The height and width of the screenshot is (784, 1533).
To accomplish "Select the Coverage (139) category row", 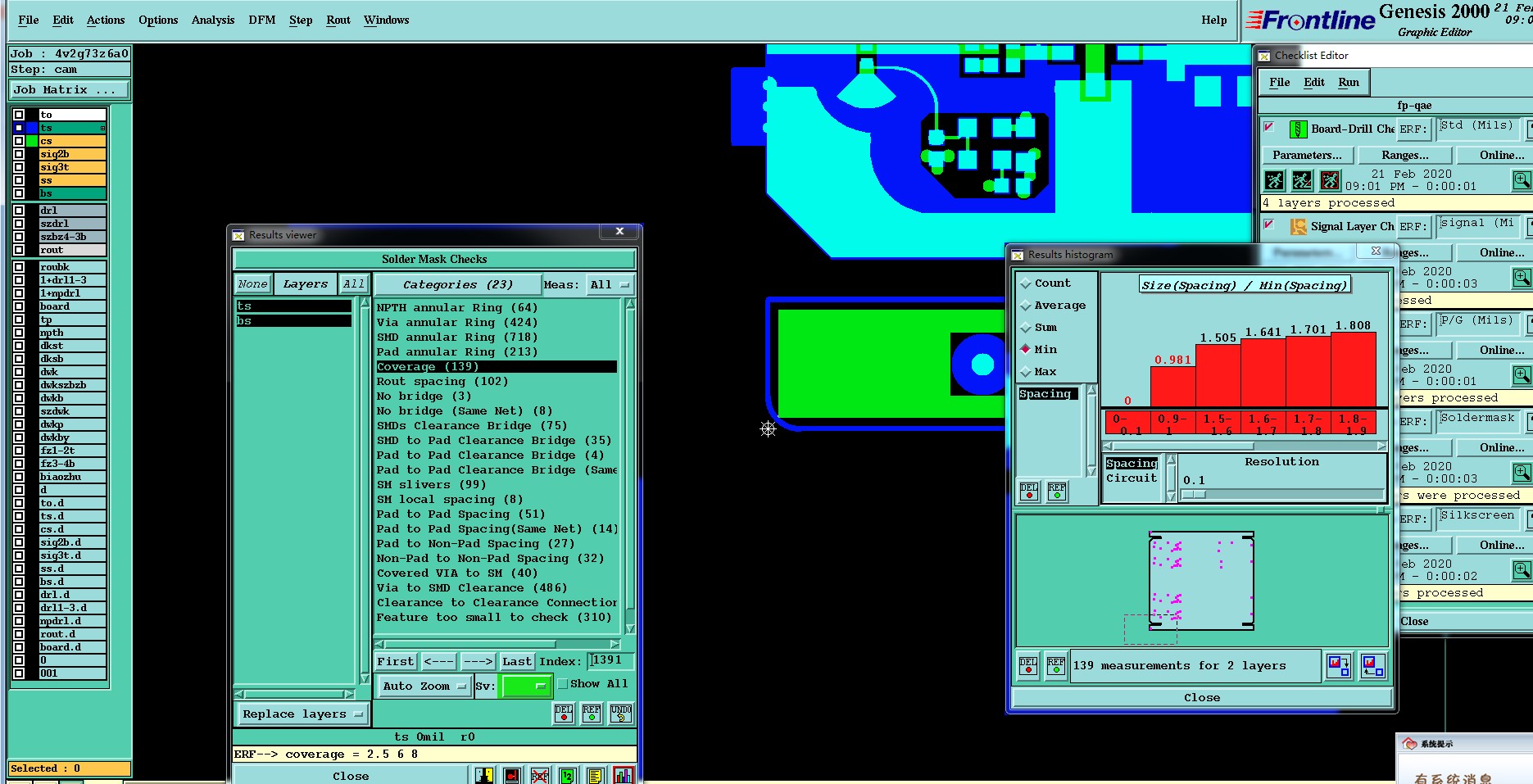I will coord(497,366).
